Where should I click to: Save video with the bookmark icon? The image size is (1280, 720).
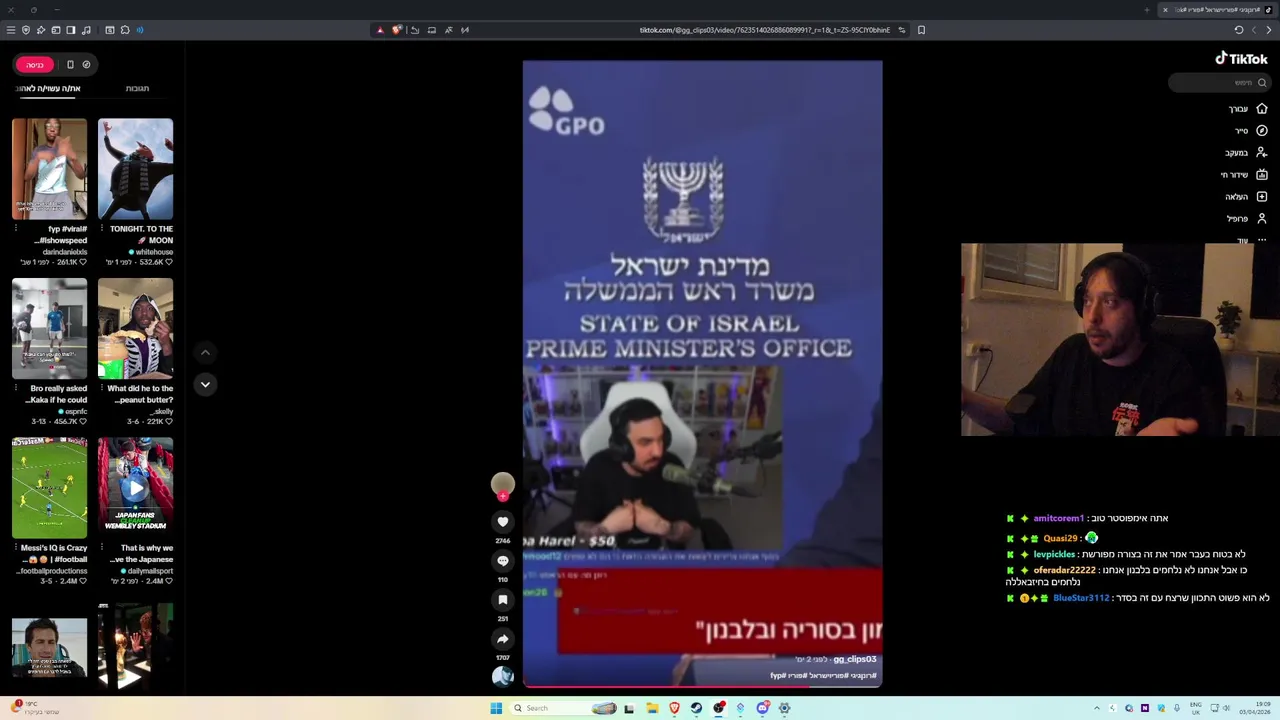click(503, 599)
